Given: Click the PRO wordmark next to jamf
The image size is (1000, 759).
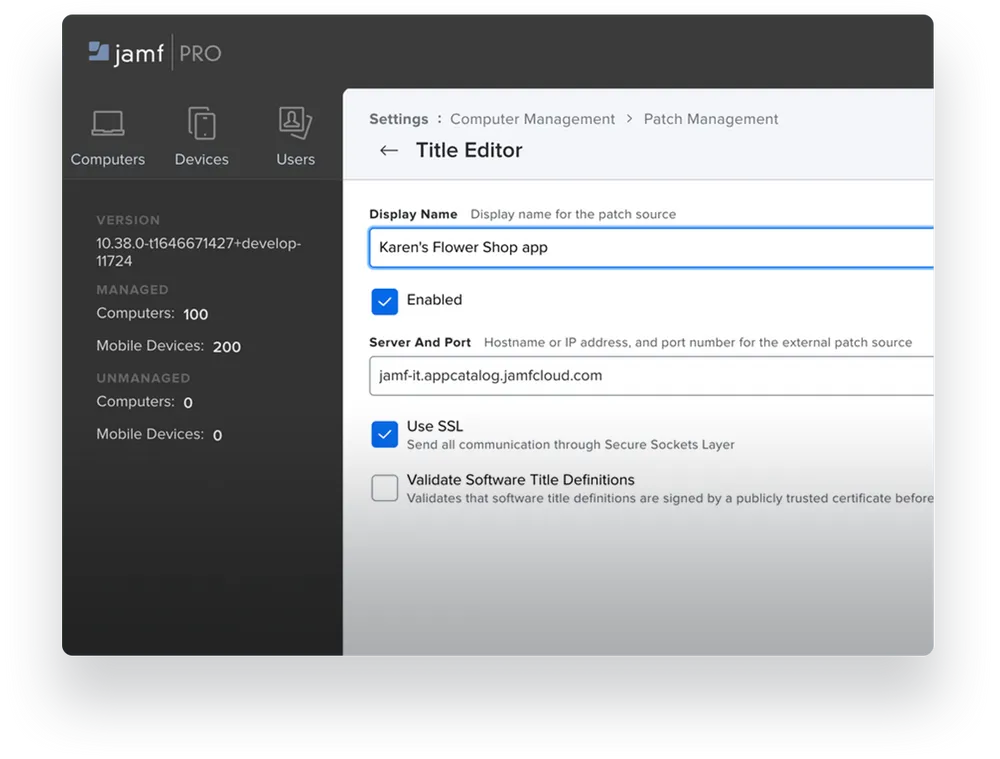Looking at the screenshot, I should [198, 52].
